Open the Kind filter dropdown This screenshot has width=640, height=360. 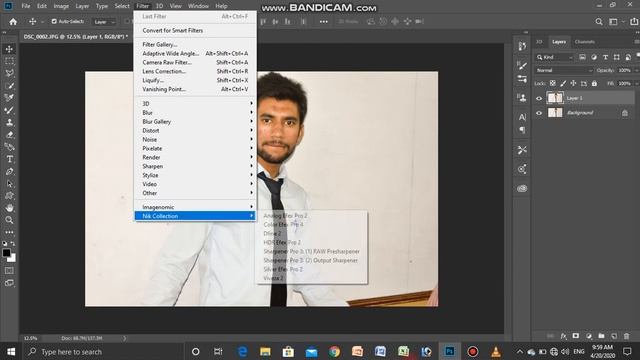click(555, 57)
